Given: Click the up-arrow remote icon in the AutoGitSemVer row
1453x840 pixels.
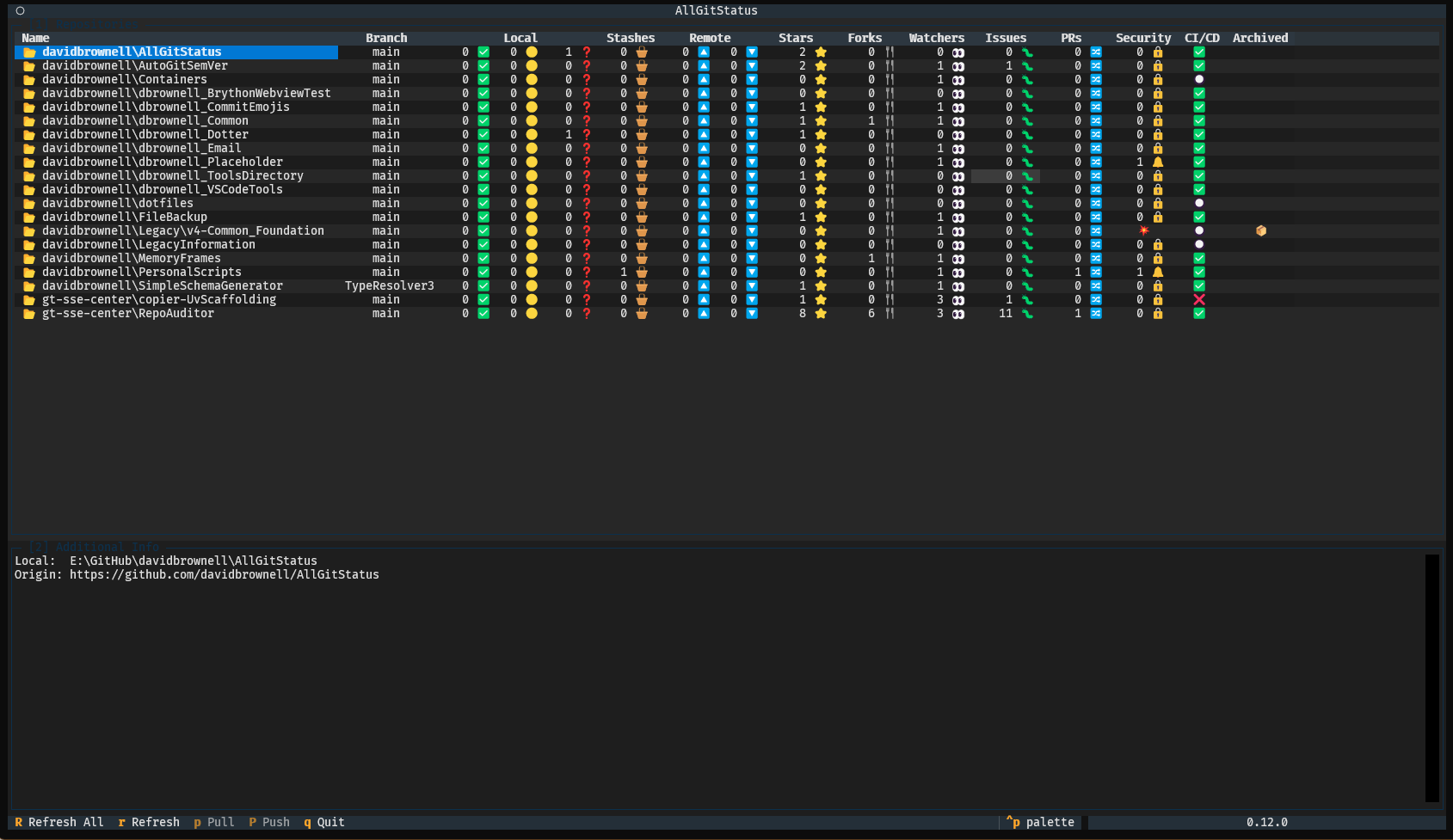Looking at the screenshot, I should coord(704,66).
